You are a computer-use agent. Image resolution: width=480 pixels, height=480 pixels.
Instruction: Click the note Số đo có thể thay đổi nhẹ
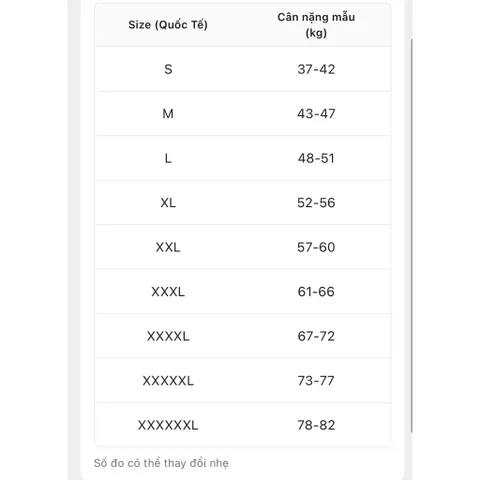click(x=161, y=463)
